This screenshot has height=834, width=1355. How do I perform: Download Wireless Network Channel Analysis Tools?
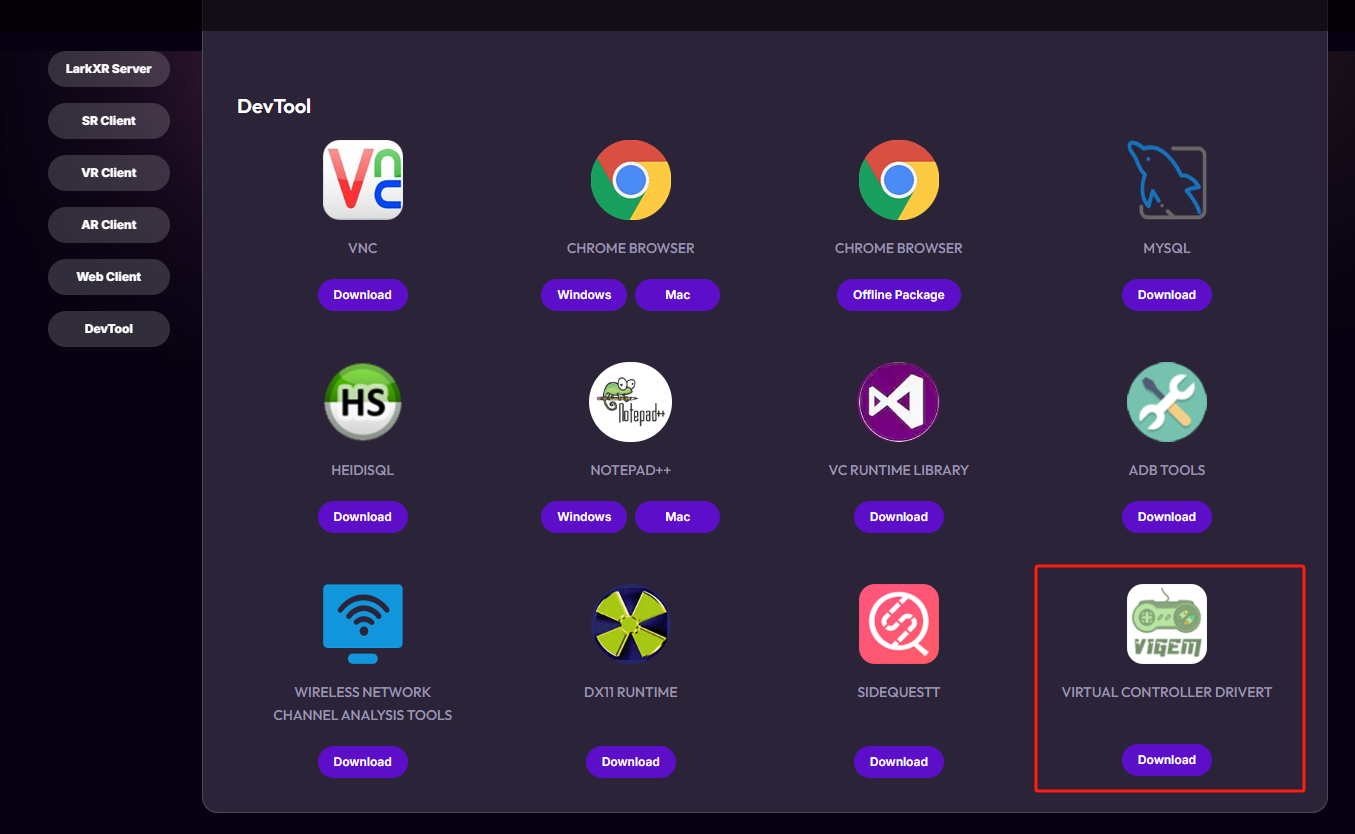(x=363, y=762)
